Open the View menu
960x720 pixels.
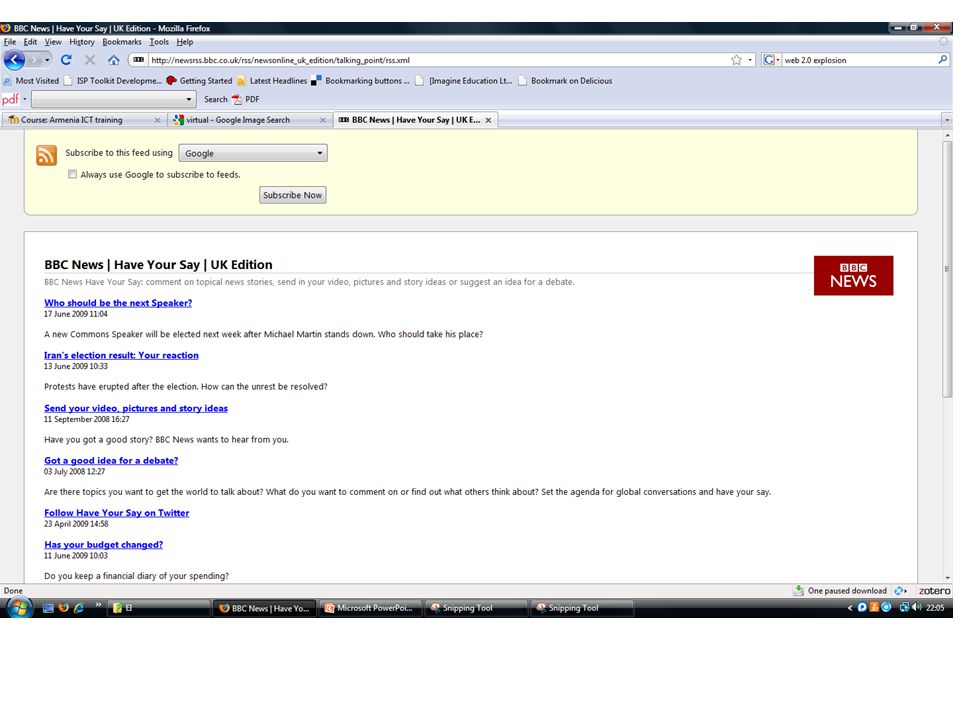tap(53, 42)
